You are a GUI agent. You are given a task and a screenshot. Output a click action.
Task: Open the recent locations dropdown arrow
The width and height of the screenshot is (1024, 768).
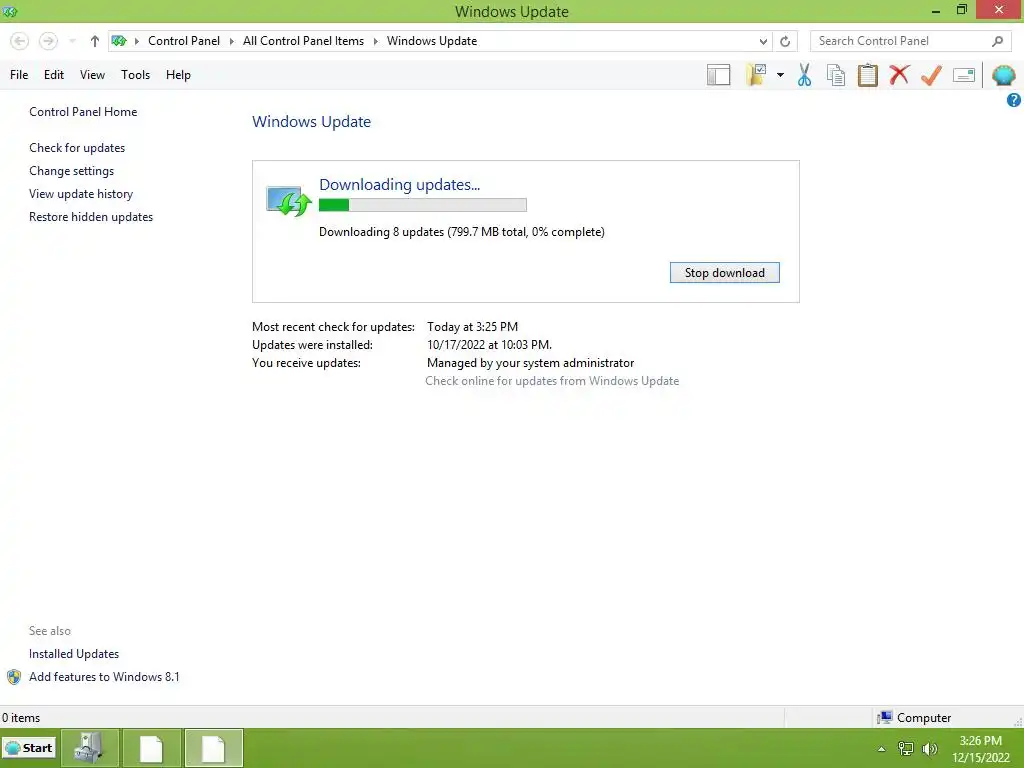pyautogui.click(x=72, y=41)
